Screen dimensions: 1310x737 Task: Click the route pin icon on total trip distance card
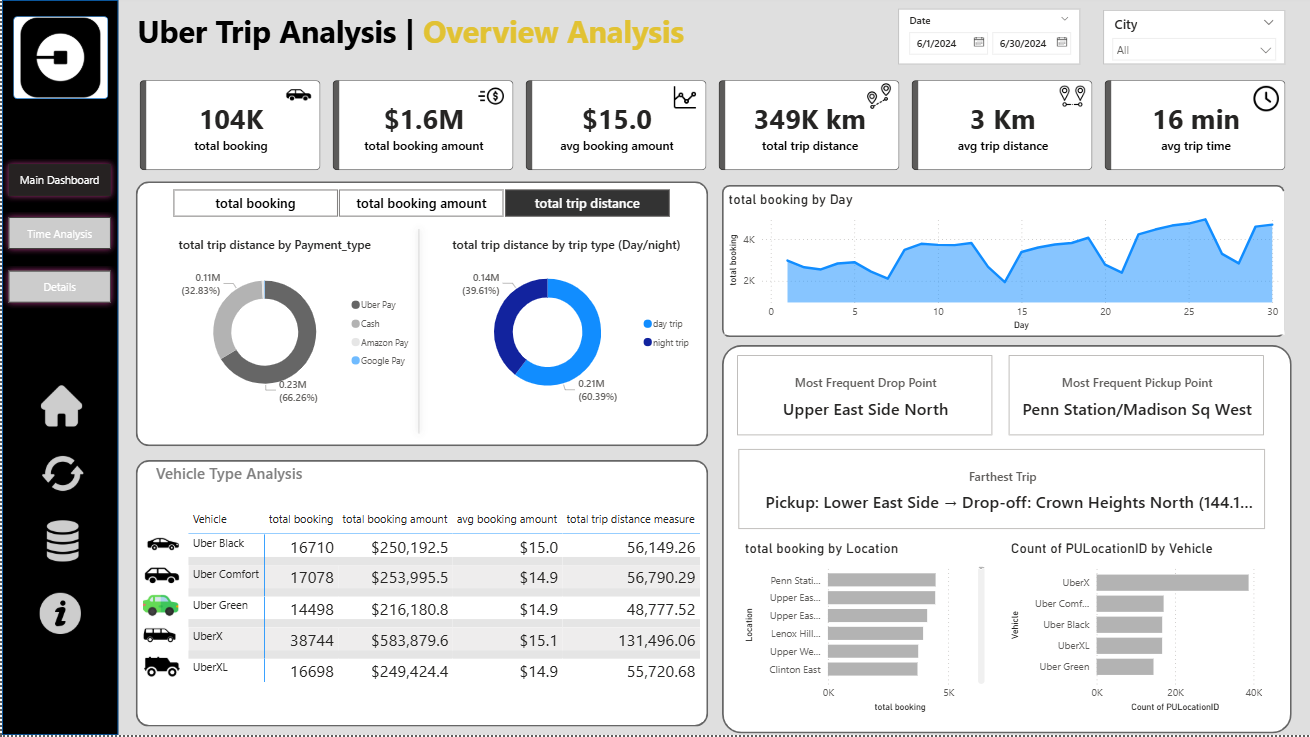[x=879, y=96]
